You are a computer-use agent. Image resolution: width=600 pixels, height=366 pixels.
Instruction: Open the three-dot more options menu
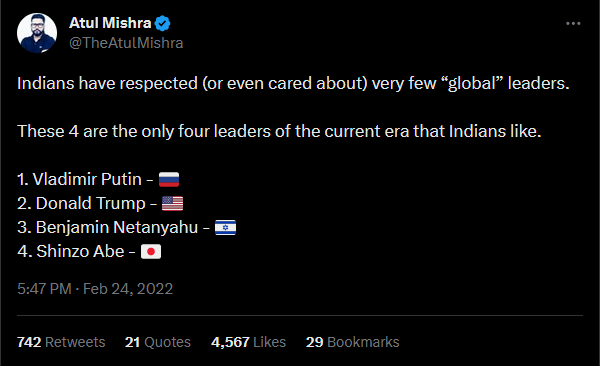coord(573,24)
